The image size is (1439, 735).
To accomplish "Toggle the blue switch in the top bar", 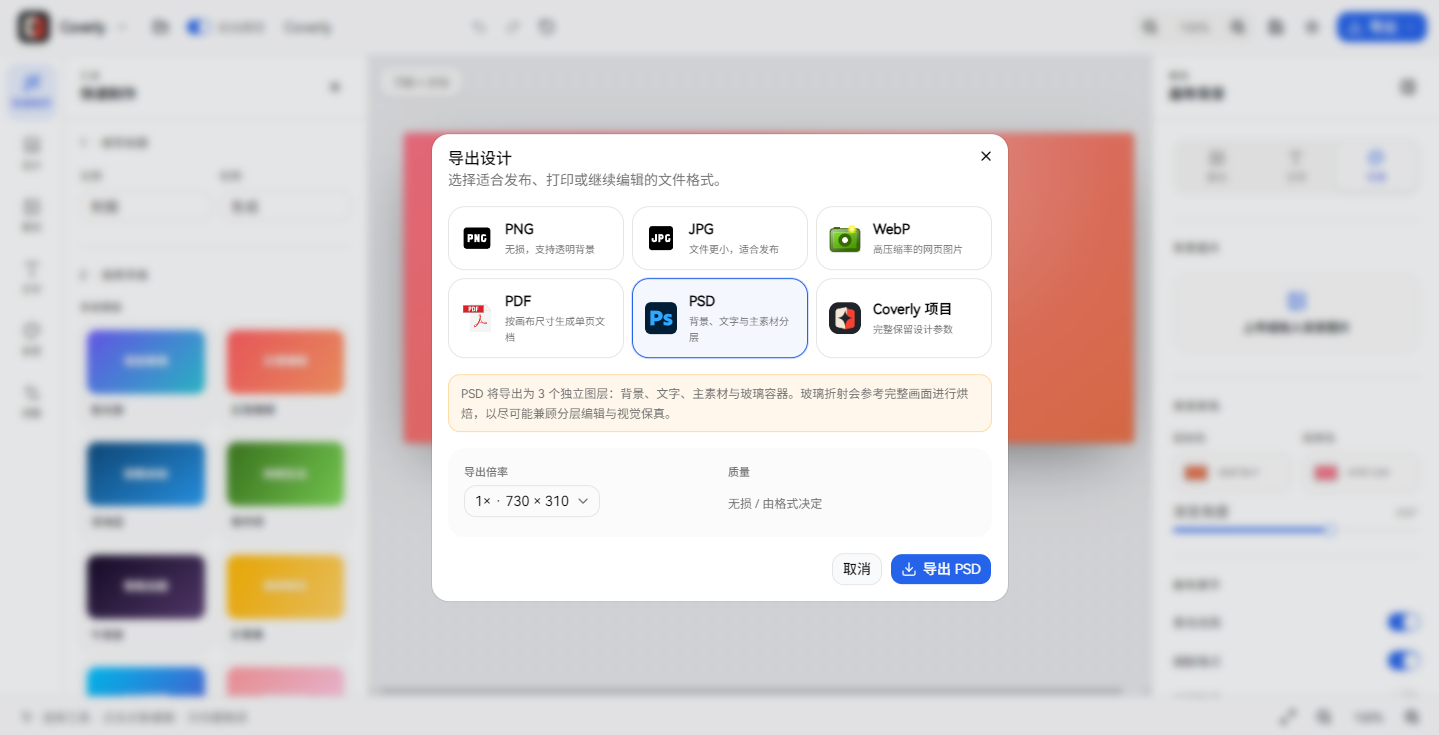I will [x=197, y=27].
